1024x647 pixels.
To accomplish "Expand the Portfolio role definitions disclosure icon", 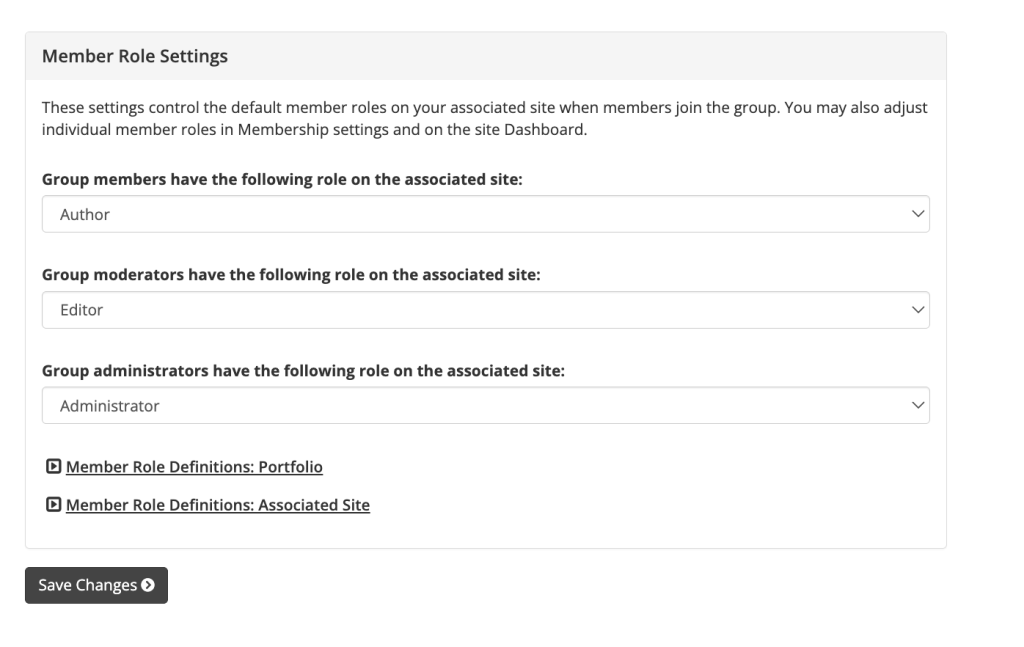I will click(x=54, y=466).
